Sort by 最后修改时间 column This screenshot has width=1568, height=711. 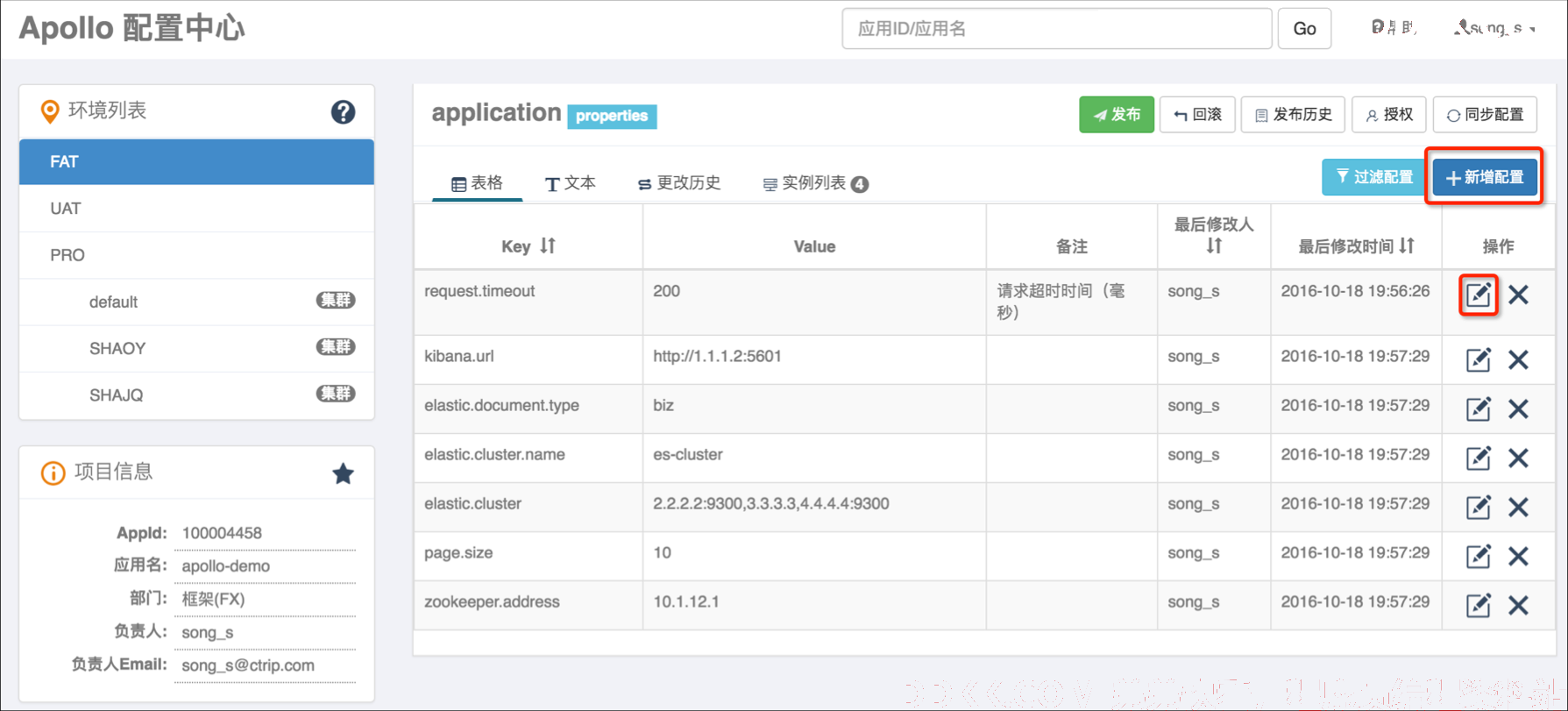[1407, 245]
